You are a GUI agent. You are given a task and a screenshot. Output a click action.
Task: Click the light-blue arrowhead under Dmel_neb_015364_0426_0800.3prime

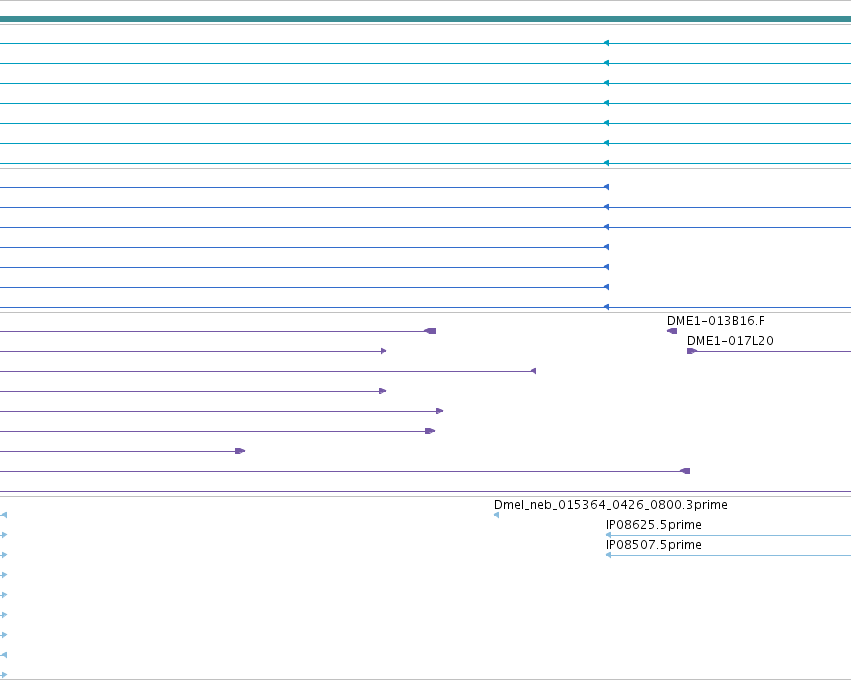[x=497, y=515]
